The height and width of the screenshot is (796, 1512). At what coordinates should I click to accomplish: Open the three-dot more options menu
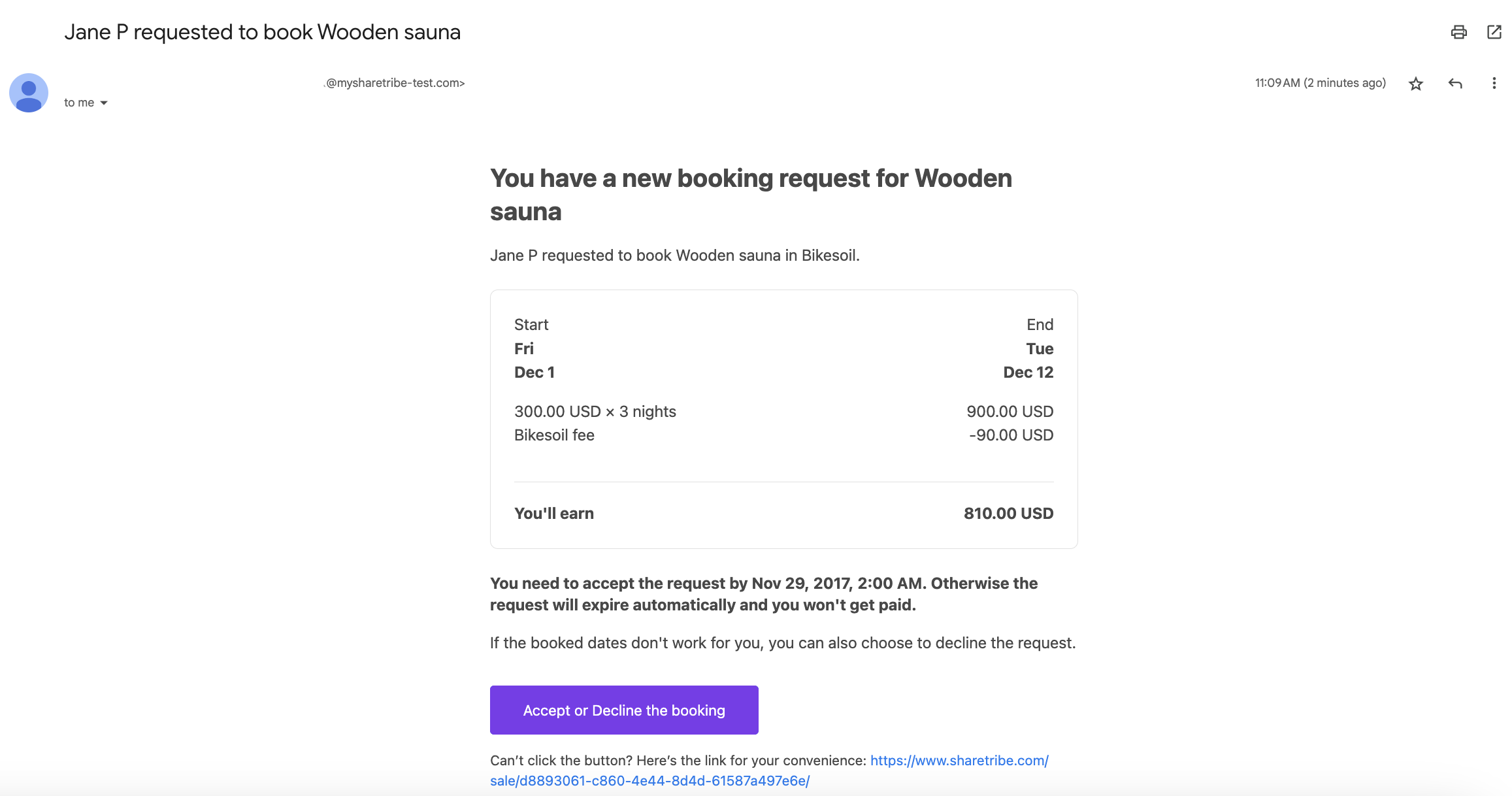pos(1494,84)
